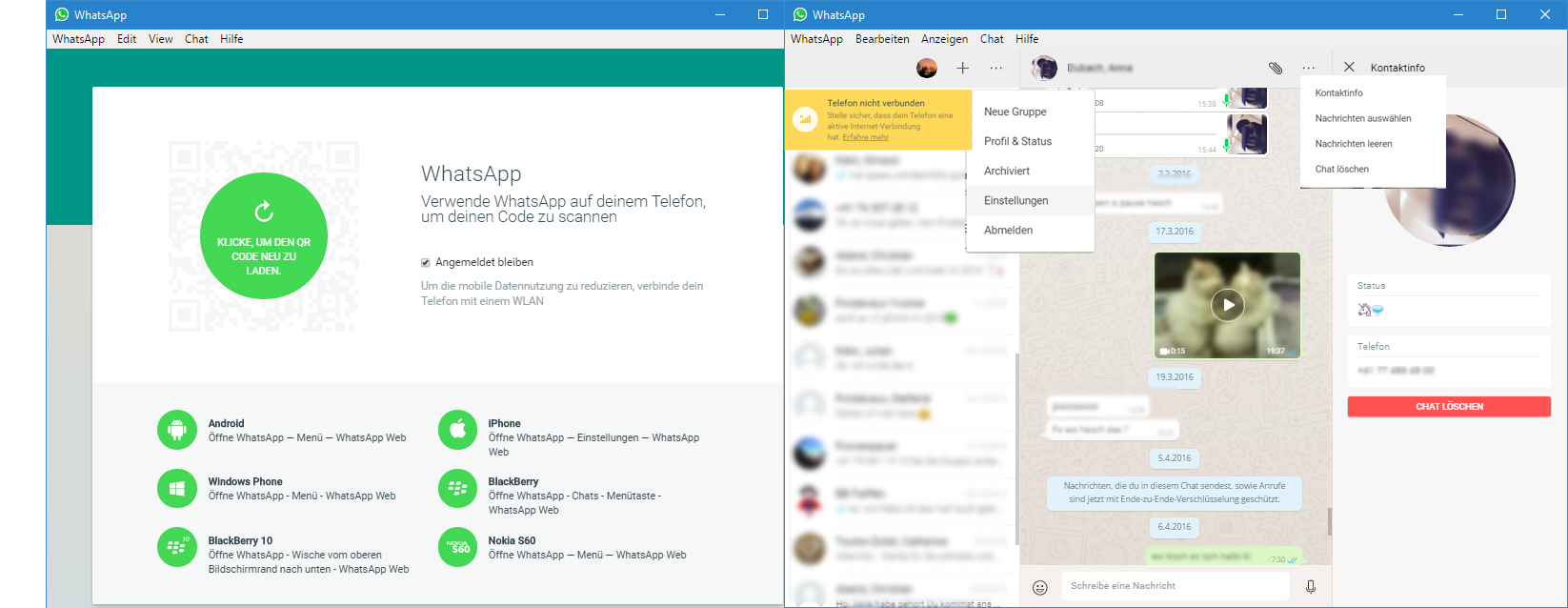Open the View menu
Screen dimensions: 1568x608
tap(161, 39)
